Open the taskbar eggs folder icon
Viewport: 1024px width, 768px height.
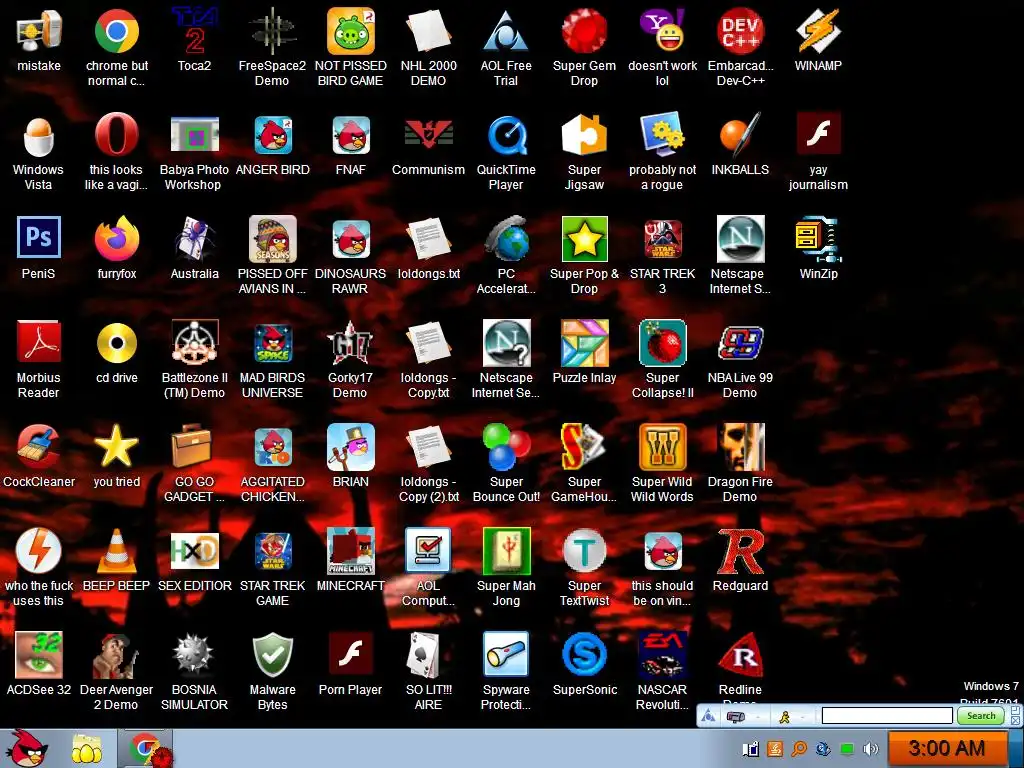pos(86,750)
